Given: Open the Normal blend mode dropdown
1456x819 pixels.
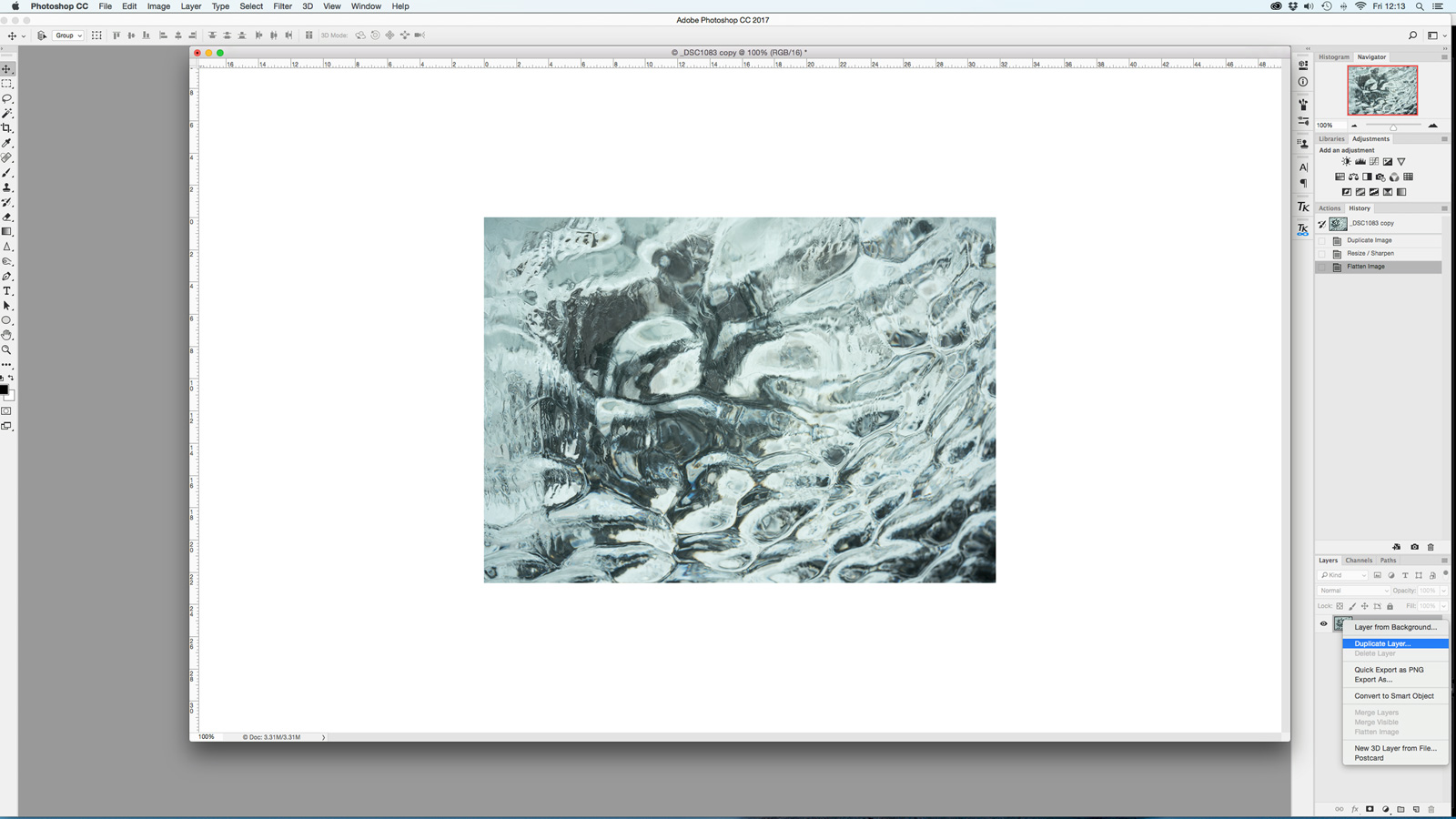Looking at the screenshot, I should tap(1354, 591).
